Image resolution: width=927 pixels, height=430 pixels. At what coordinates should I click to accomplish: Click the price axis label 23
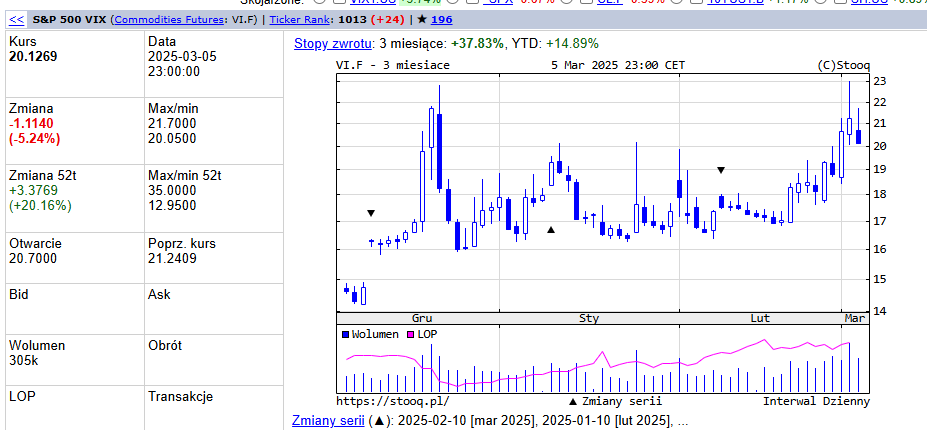point(880,80)
